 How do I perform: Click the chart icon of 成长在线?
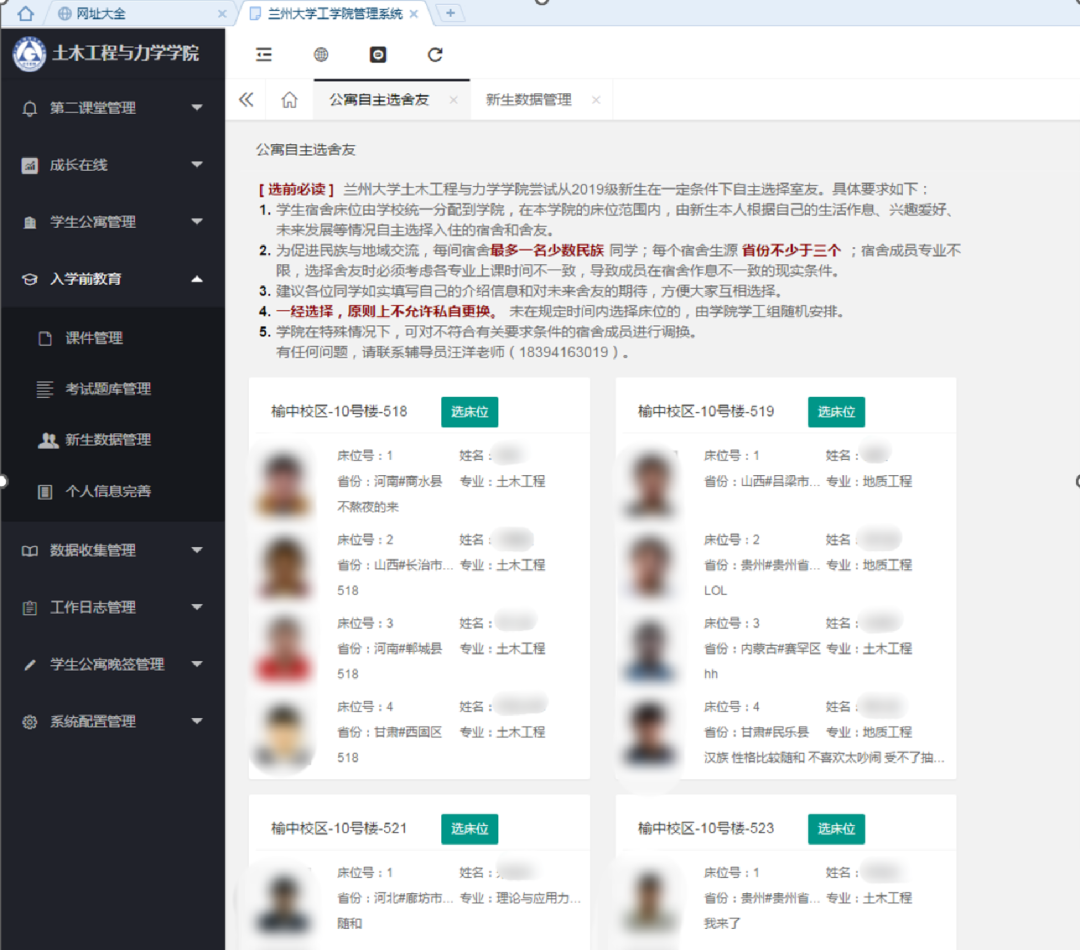[30, 165]
